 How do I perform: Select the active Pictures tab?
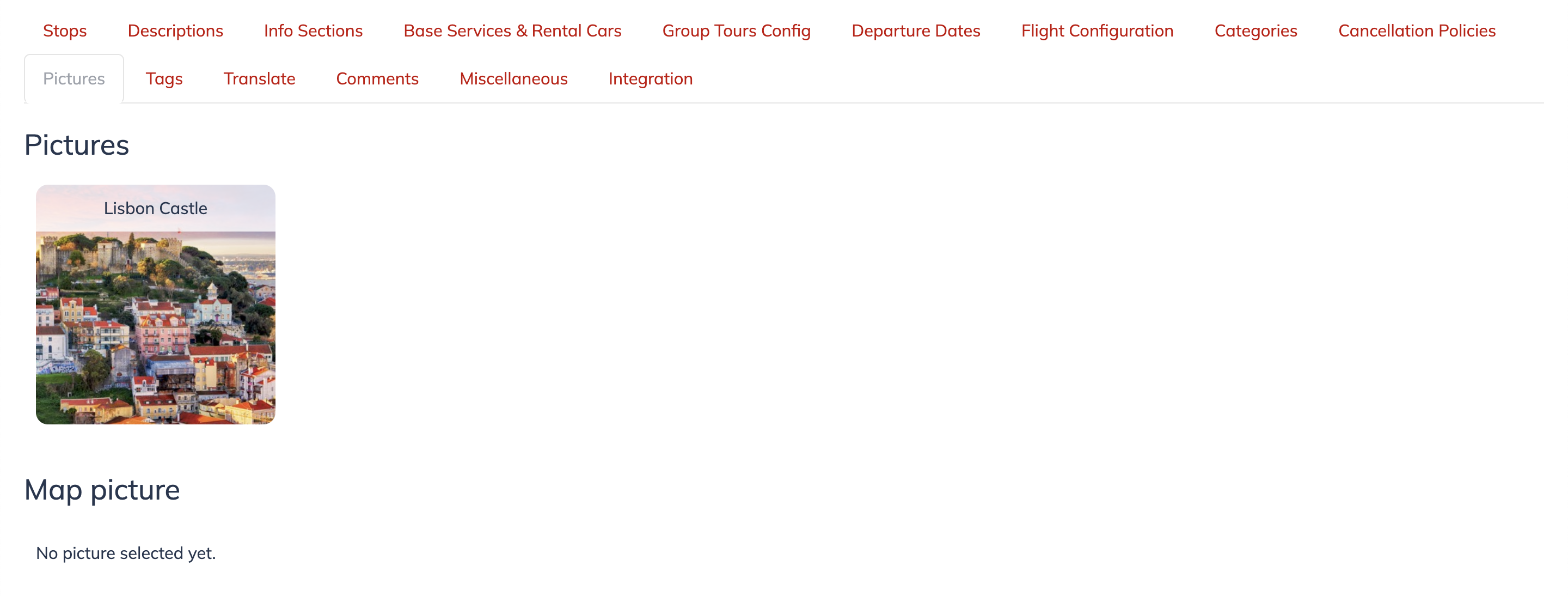coord(73,78)
